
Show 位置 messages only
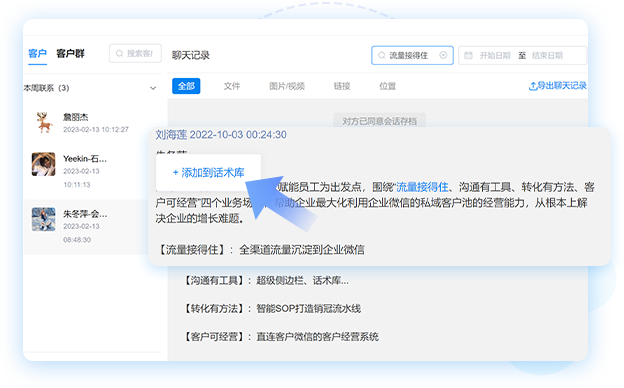tap(387, 86)
